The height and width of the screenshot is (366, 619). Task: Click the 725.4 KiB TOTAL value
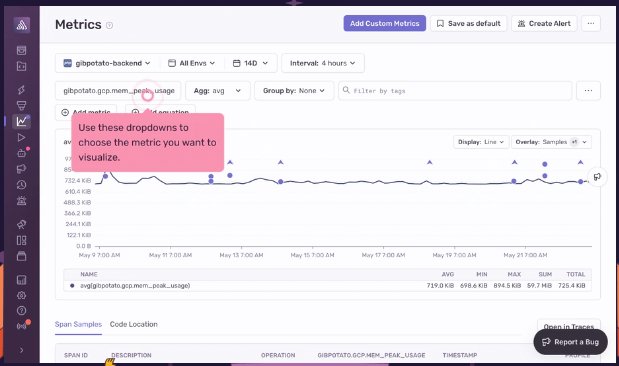coord(572,285)
